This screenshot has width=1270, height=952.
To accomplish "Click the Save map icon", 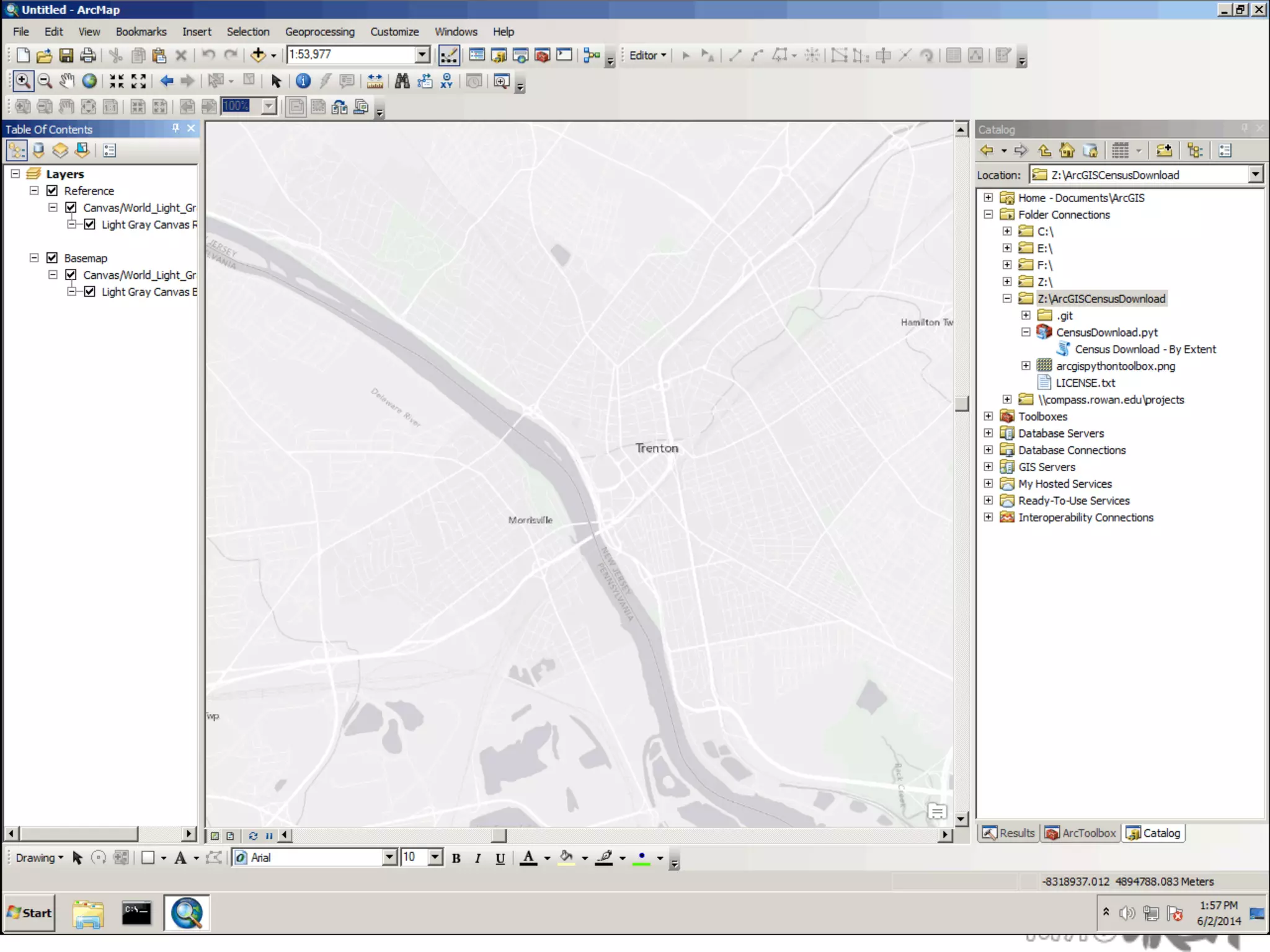I will [66, 55].
